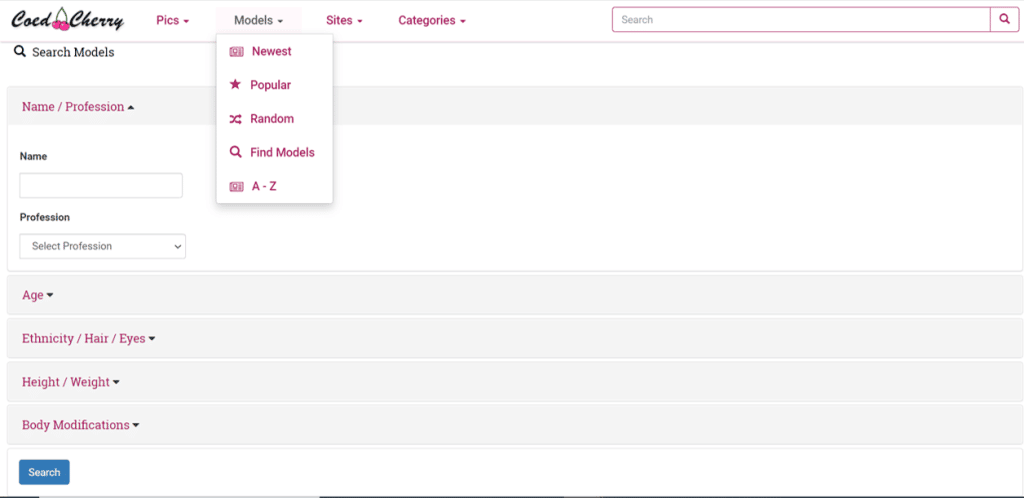Screen dimensions: 1024x498
Task: Click the Search Models magnifier icon
Action: (x=20, y=52)
